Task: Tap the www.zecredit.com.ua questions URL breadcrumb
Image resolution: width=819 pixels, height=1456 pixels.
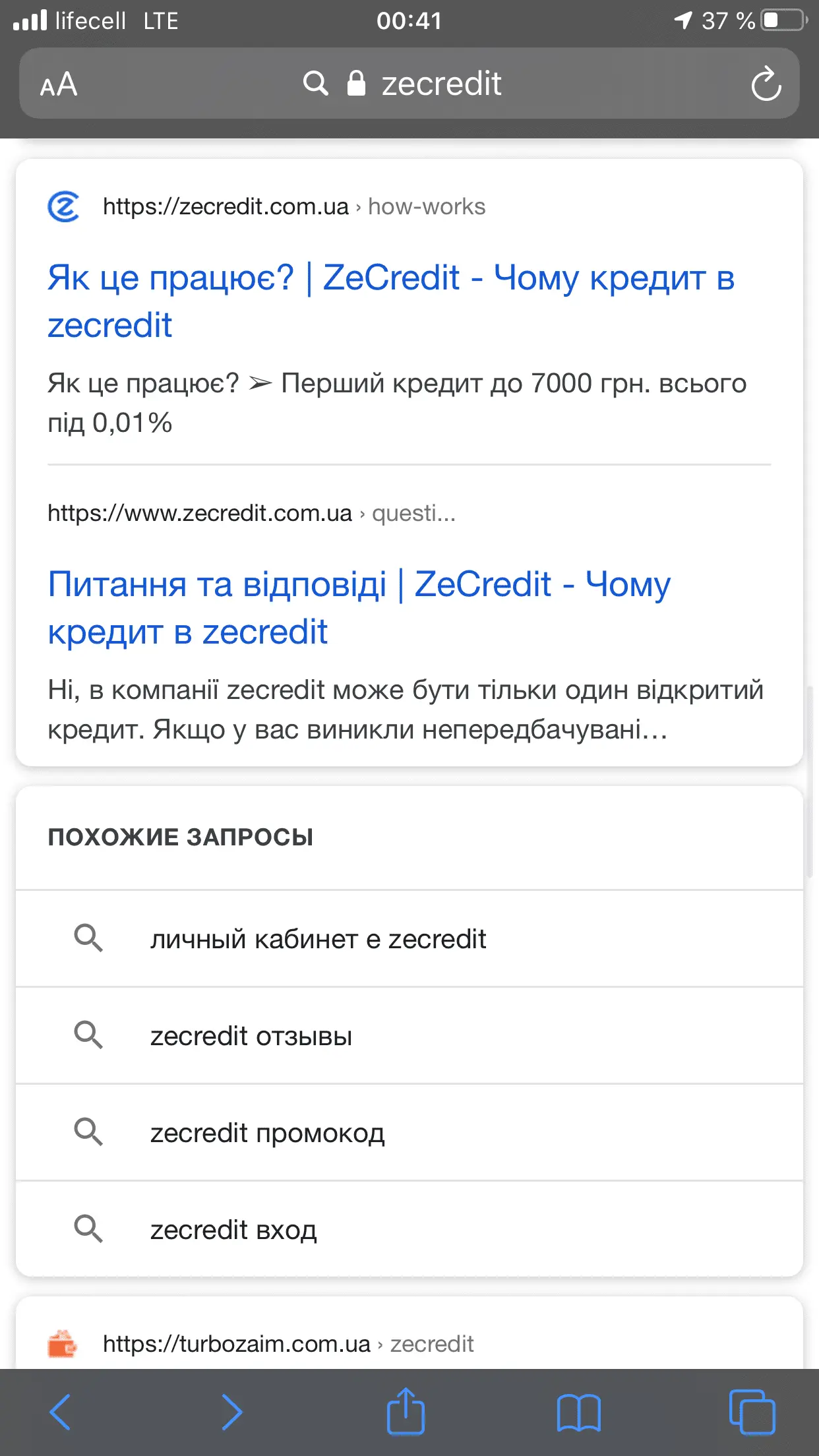Action: (251, 513)
